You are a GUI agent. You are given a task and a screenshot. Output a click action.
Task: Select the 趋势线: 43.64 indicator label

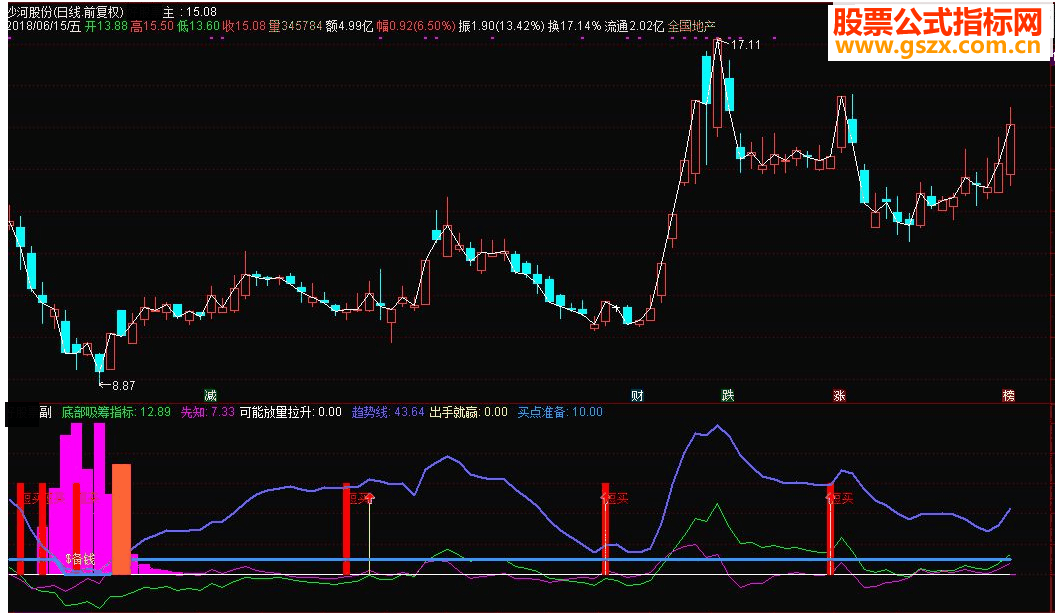[388, 412]
